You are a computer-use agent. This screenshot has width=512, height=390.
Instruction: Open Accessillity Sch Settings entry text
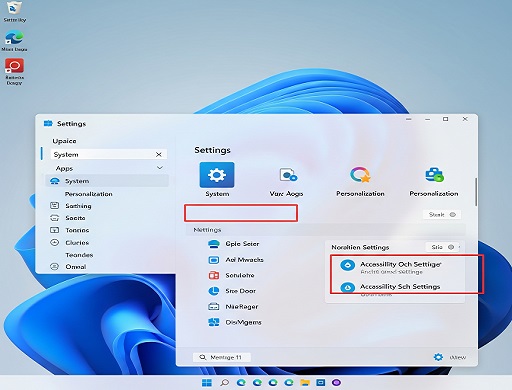[x=400, y=287]
